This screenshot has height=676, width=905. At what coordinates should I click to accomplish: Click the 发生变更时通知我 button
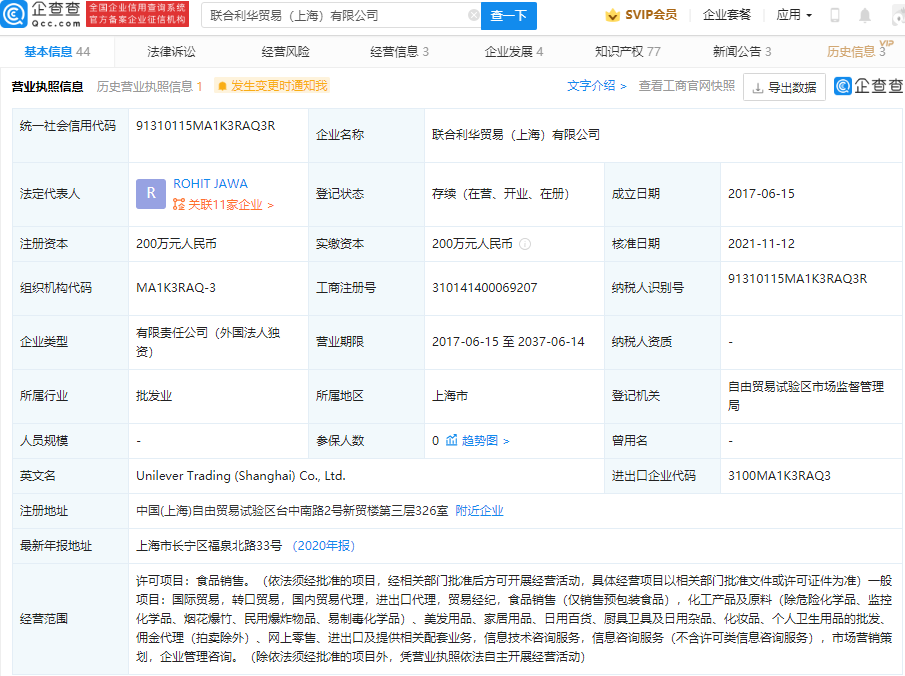272,86
